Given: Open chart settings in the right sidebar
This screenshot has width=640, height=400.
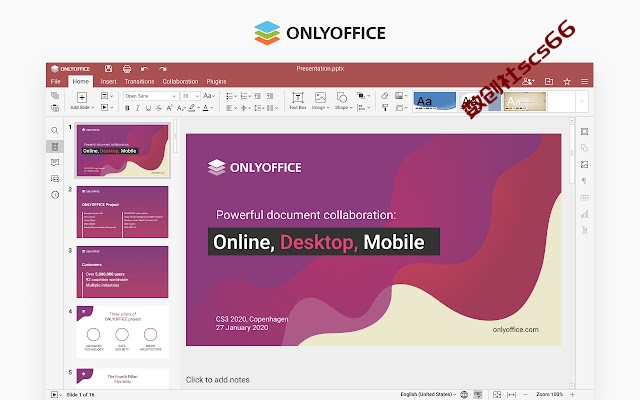Looking at the screenshot, I should point(584,214).
